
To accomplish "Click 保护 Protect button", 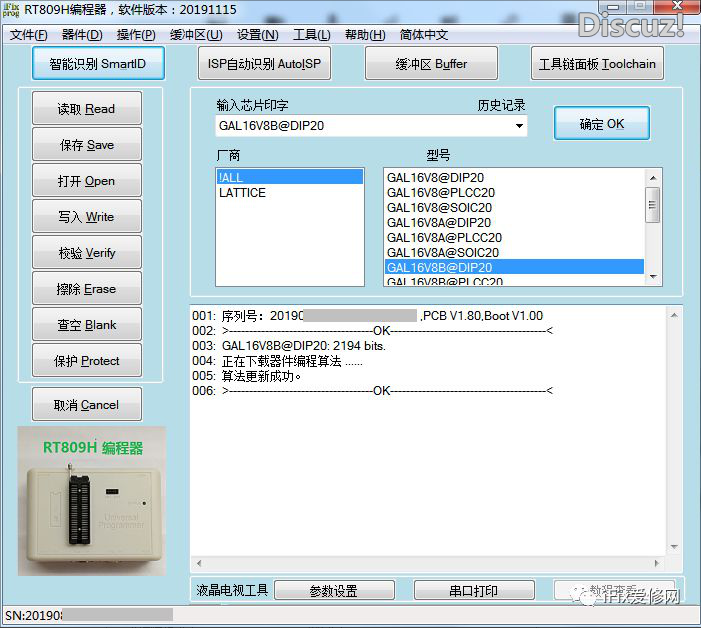I will pos(87,360).
